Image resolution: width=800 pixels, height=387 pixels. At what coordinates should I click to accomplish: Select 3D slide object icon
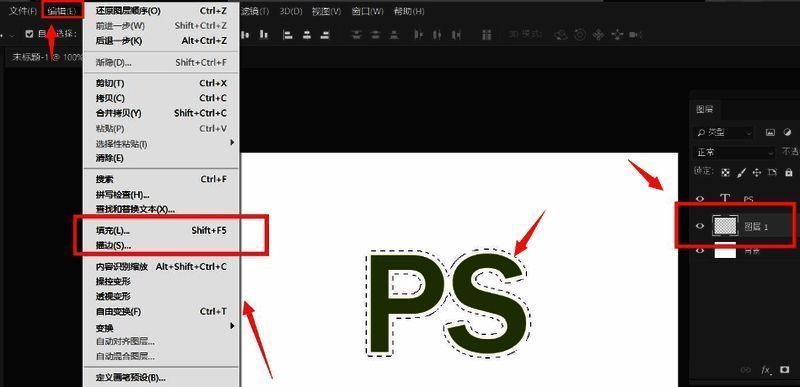618,35
